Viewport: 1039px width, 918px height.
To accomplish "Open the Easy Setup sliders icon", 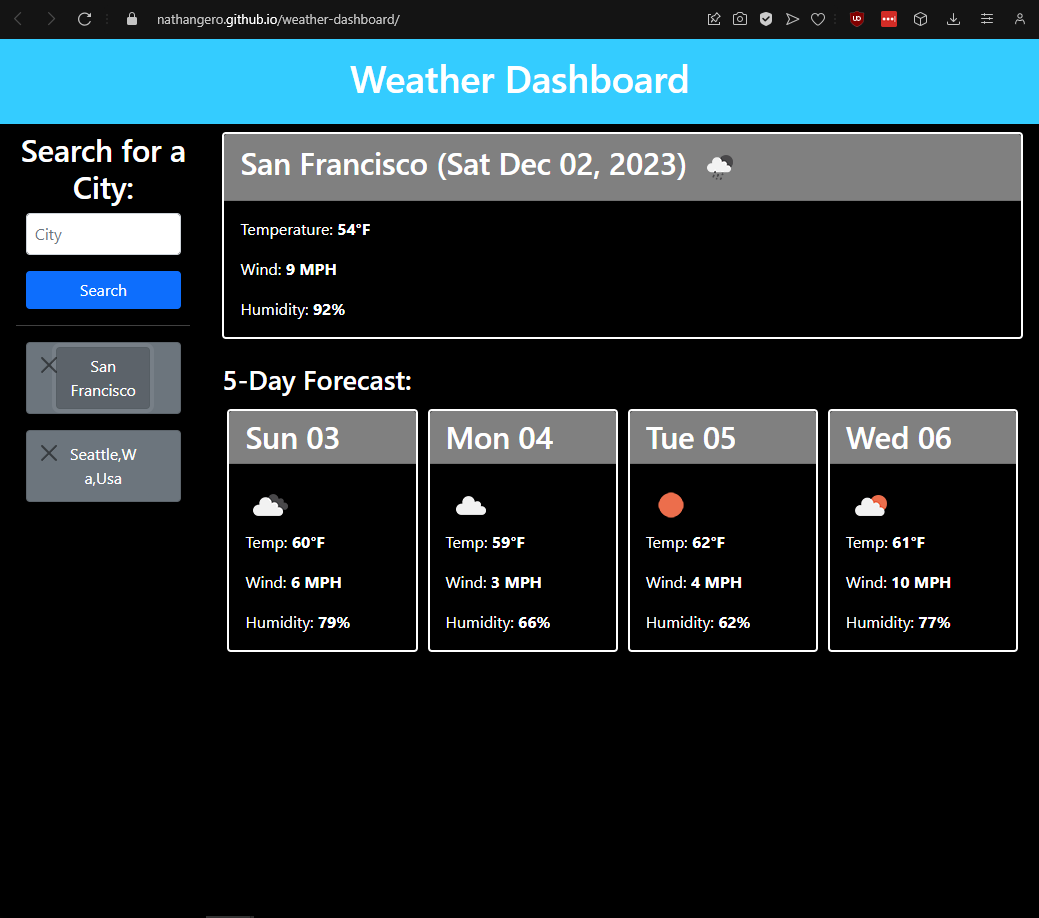I will 987,19.
